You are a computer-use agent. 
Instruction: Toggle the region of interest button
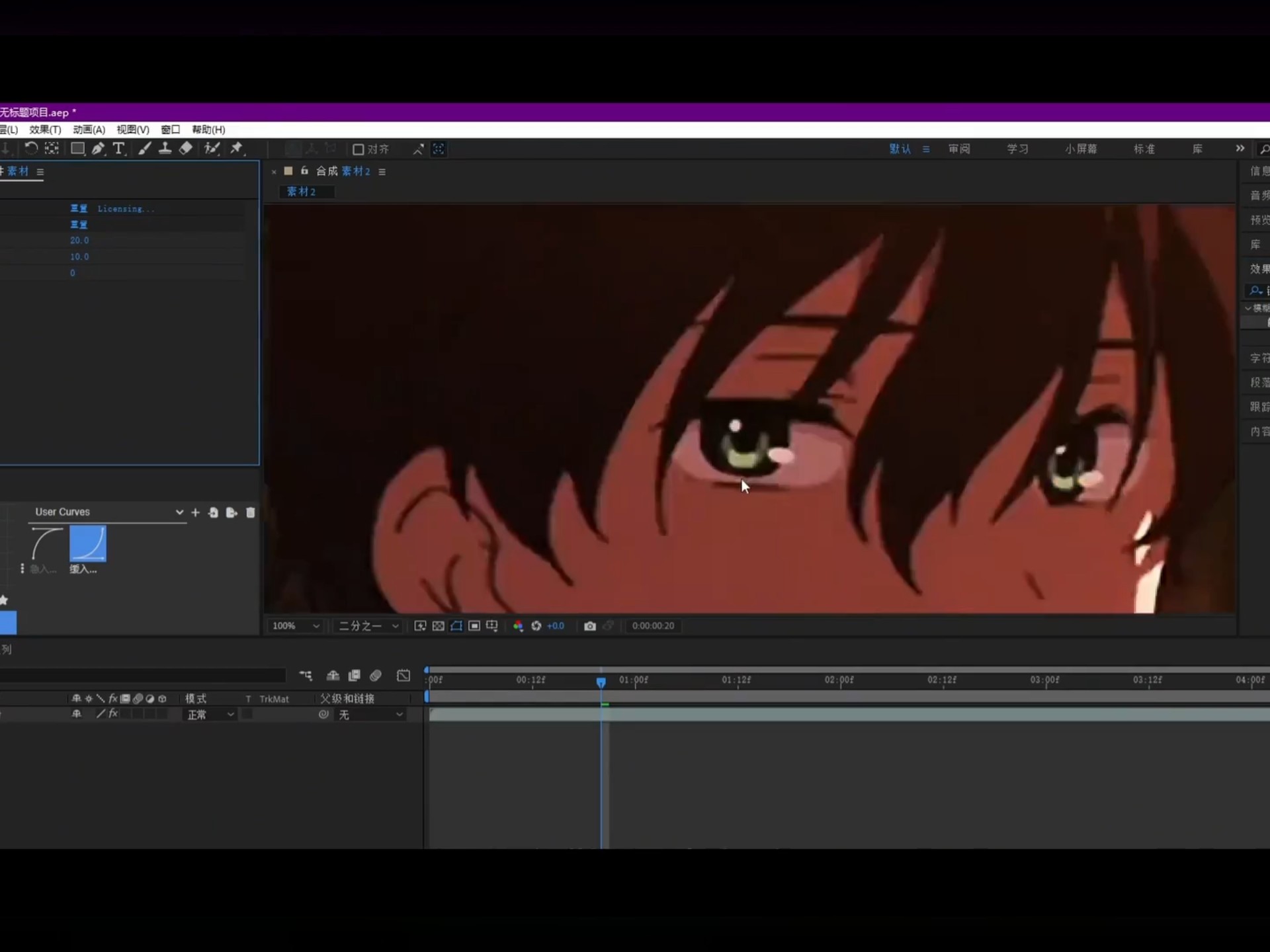(474, 626)
